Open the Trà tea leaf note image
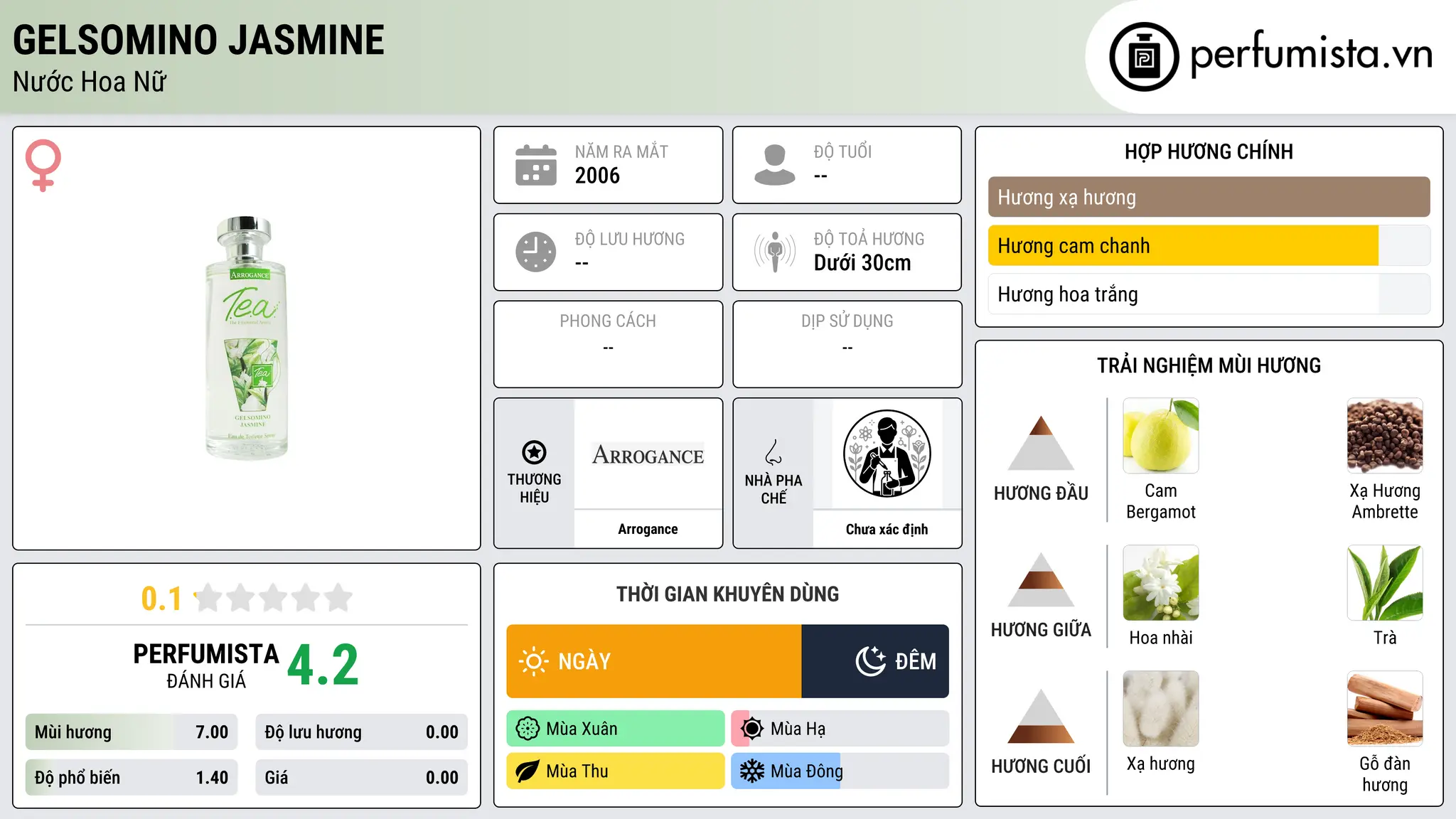Viewport: 1456px width, 819px height. (x=1385, y=583)
